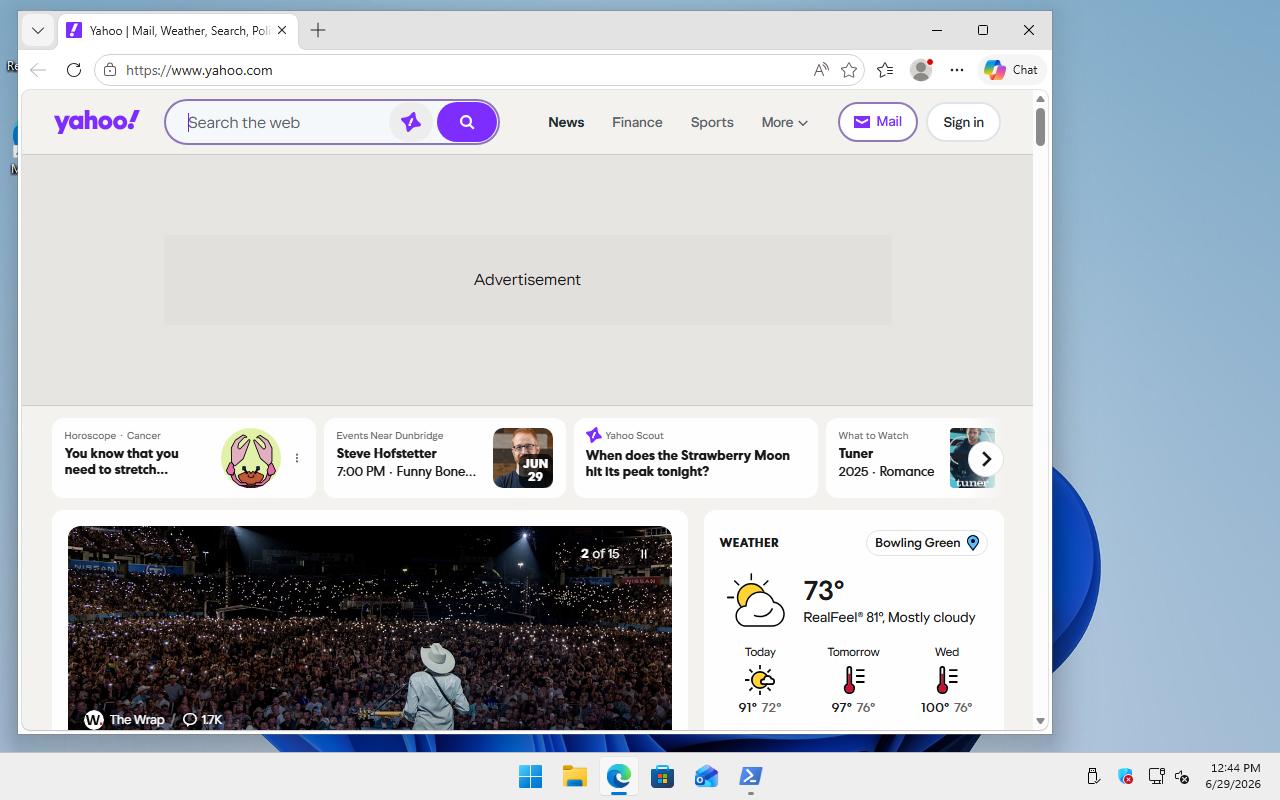Open Yahoo Mail button

click(x=877, y=122)
